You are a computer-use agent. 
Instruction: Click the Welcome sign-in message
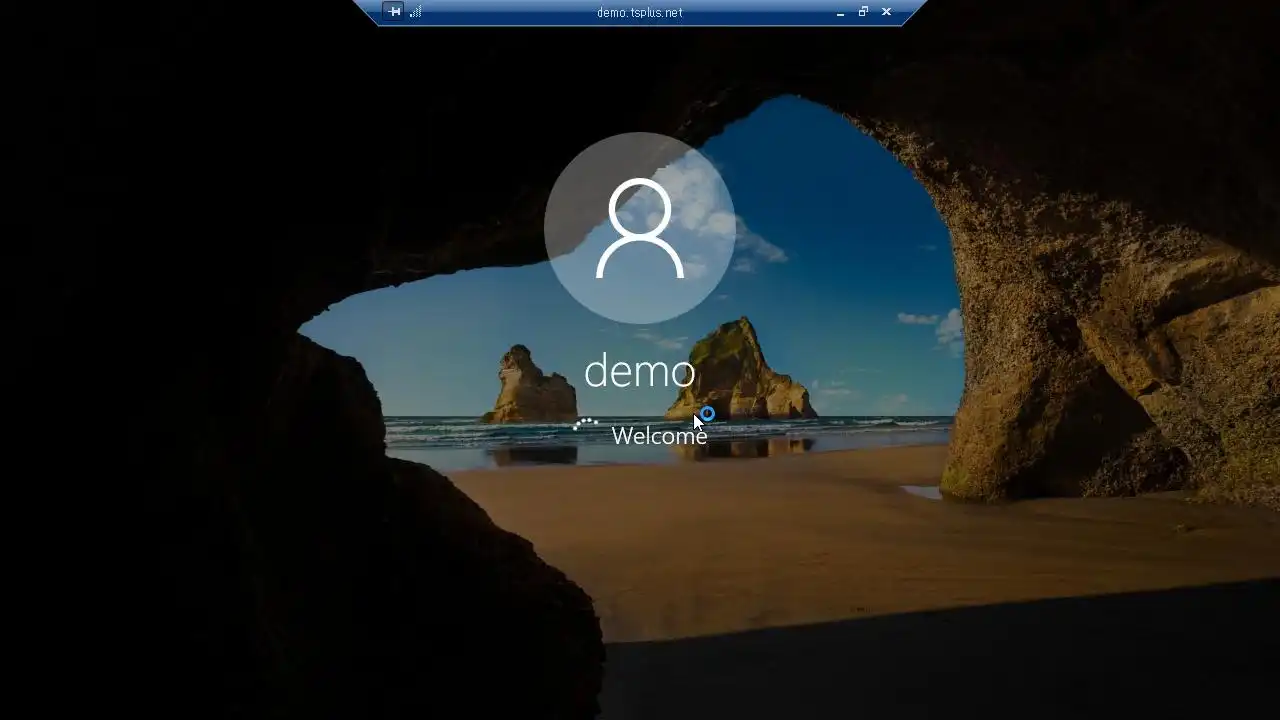click(x=659, y=436)
